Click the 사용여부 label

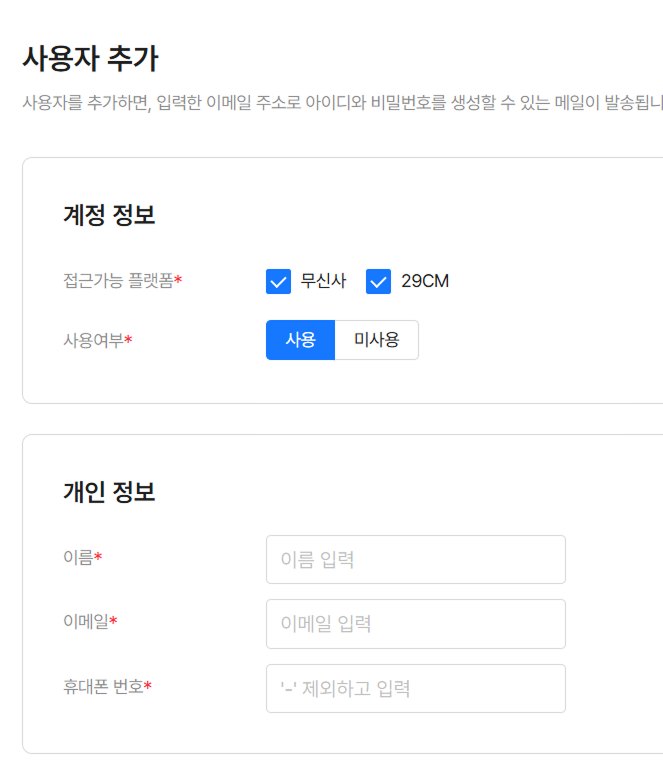tap(93, 340)
